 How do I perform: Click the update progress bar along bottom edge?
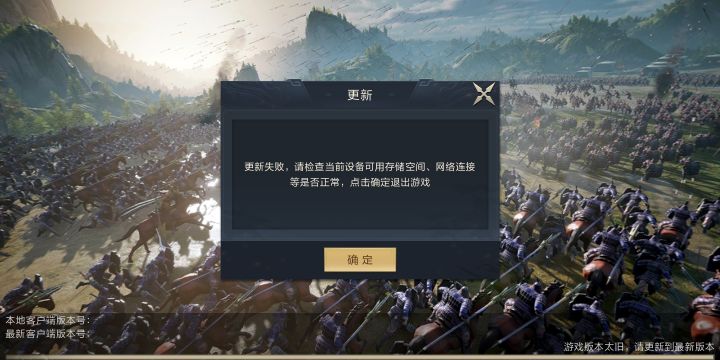tap(360, 357)
